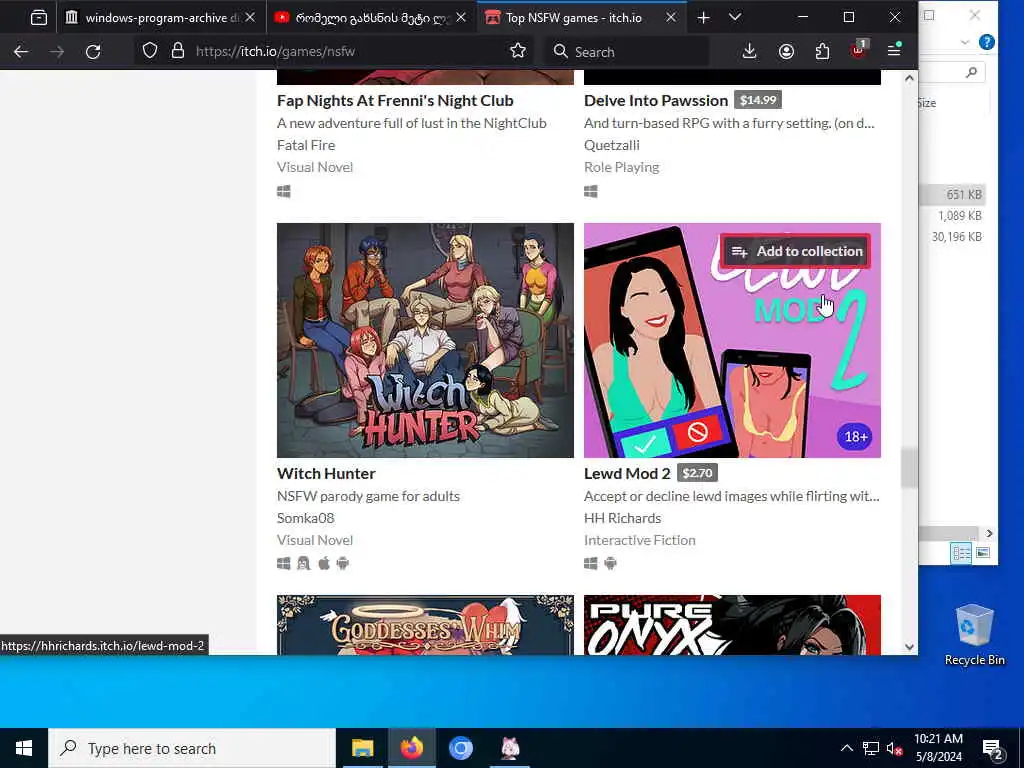This screenshot has width=1024, height=768.
Task: Close the Top NSFW games tab
Action: pos(671,18)
